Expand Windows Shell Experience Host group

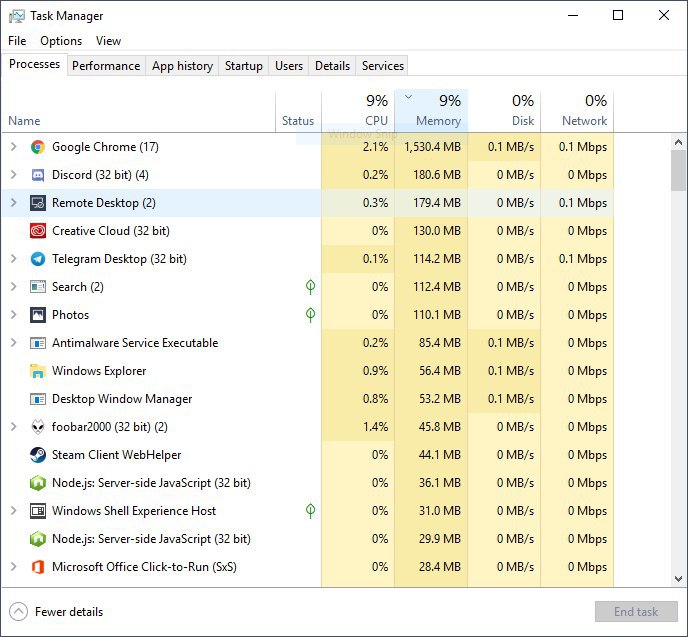[x=14, y=511]
